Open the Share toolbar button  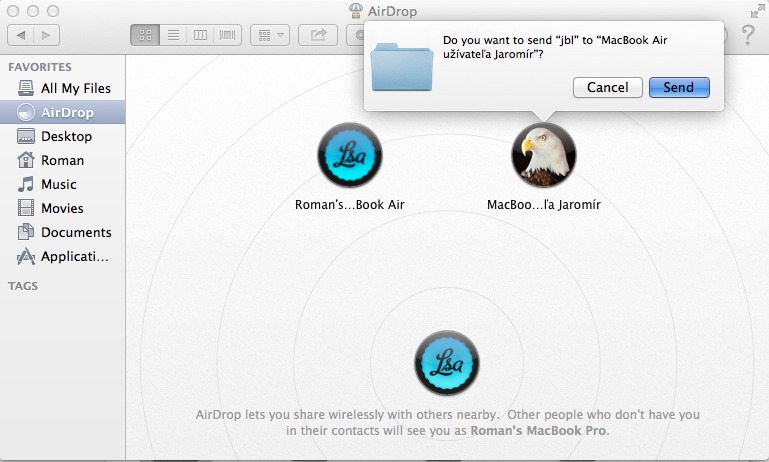pyautogui.click(x=318, y=35)
